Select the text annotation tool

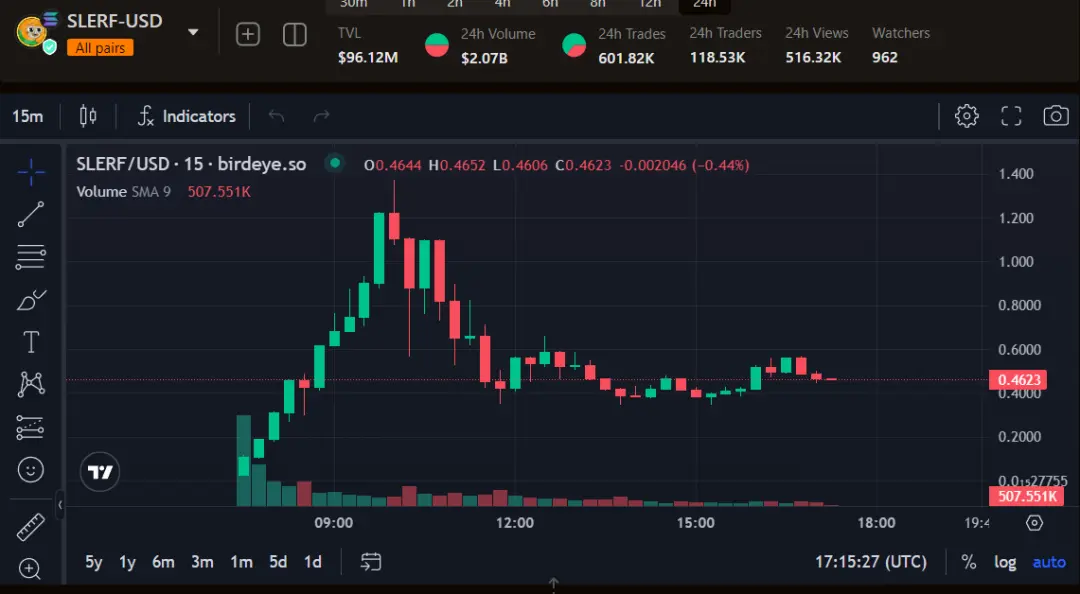click(31, 342)
